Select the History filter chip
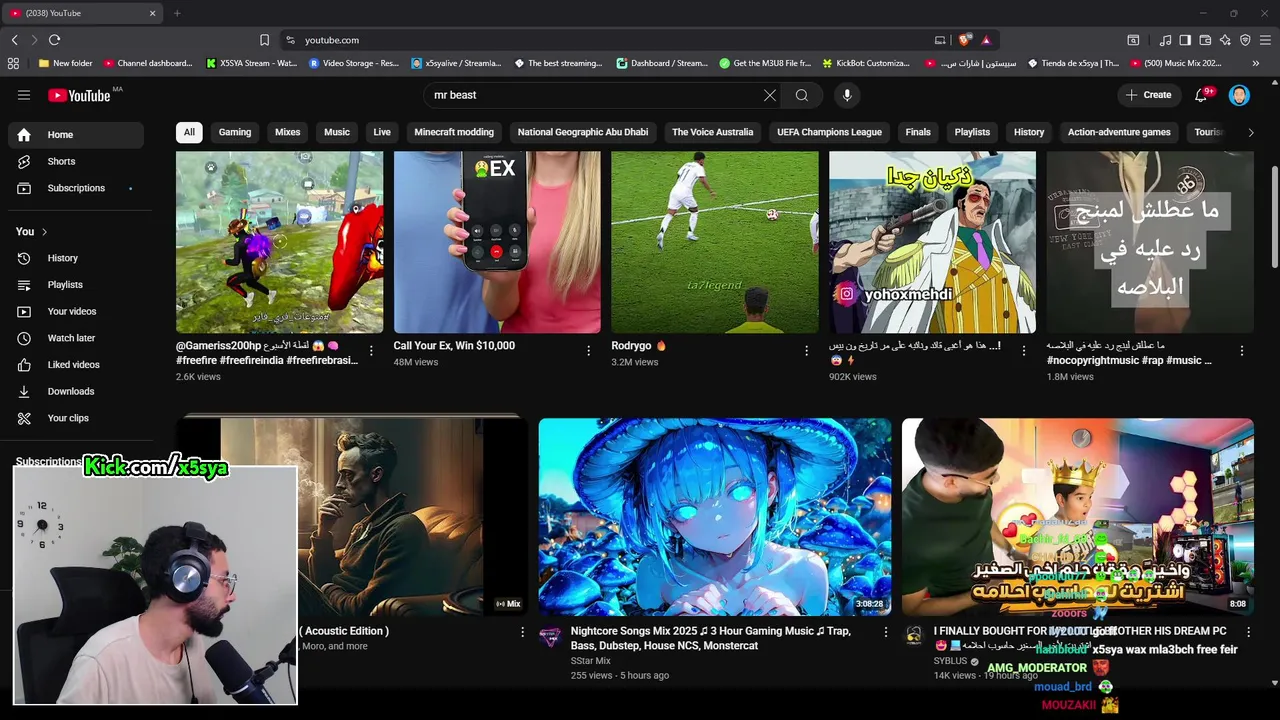1280x720 pixels. point(1029,132)
